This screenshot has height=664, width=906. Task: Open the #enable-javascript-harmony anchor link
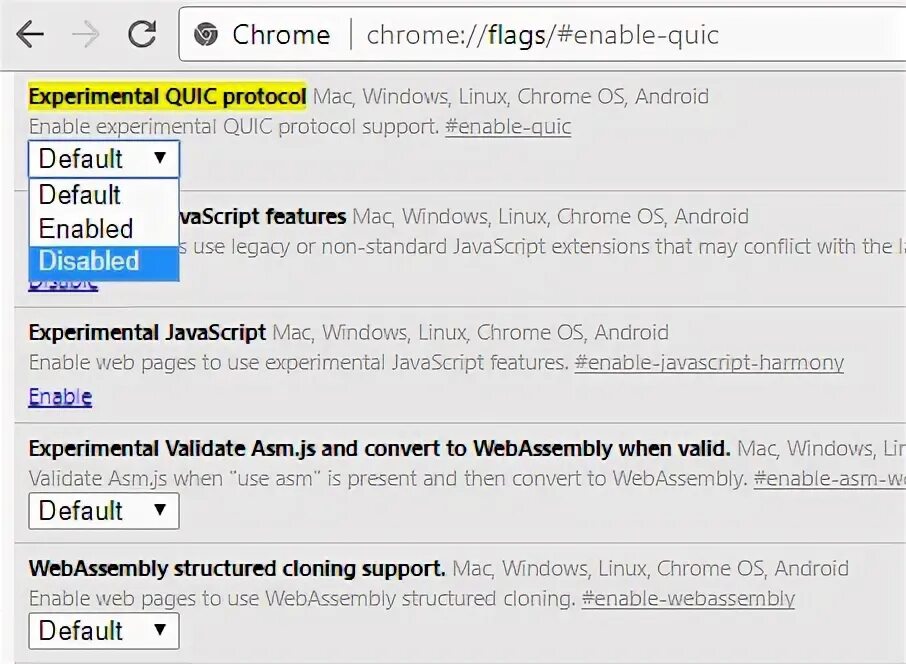pyautogui.click(x=709, y=363)
